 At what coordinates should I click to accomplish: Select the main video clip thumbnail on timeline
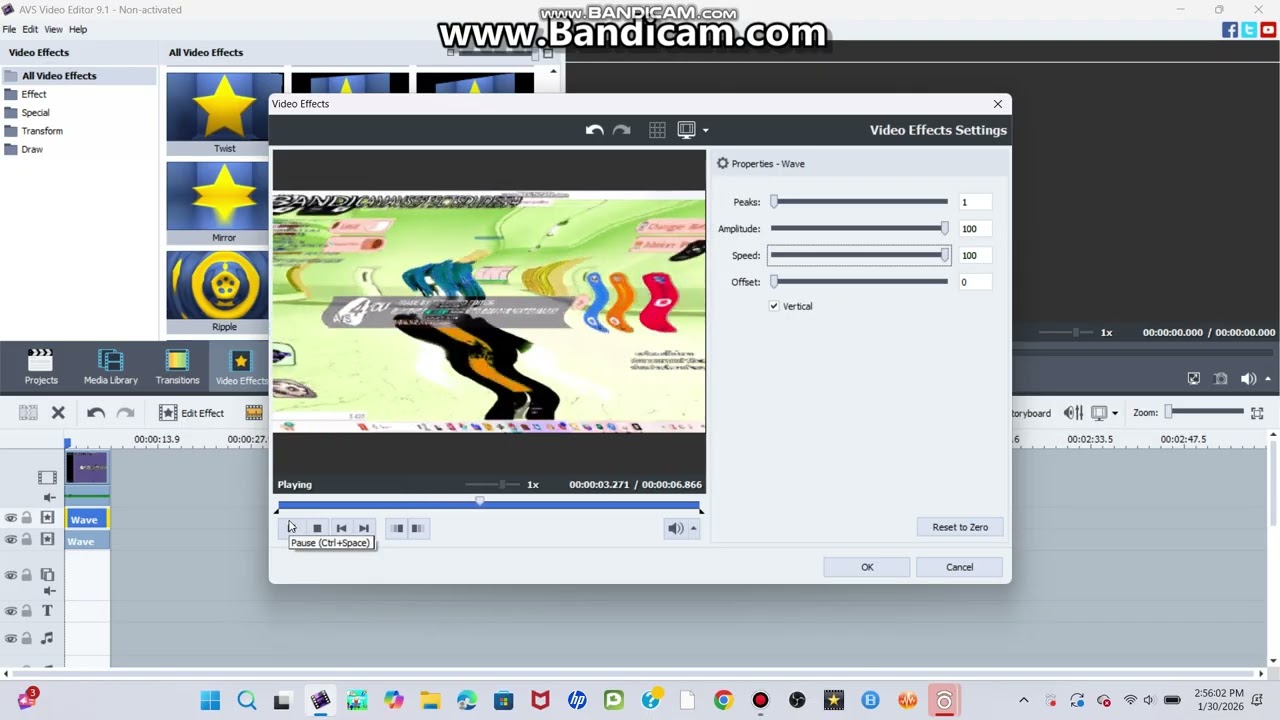coord(87,468)
